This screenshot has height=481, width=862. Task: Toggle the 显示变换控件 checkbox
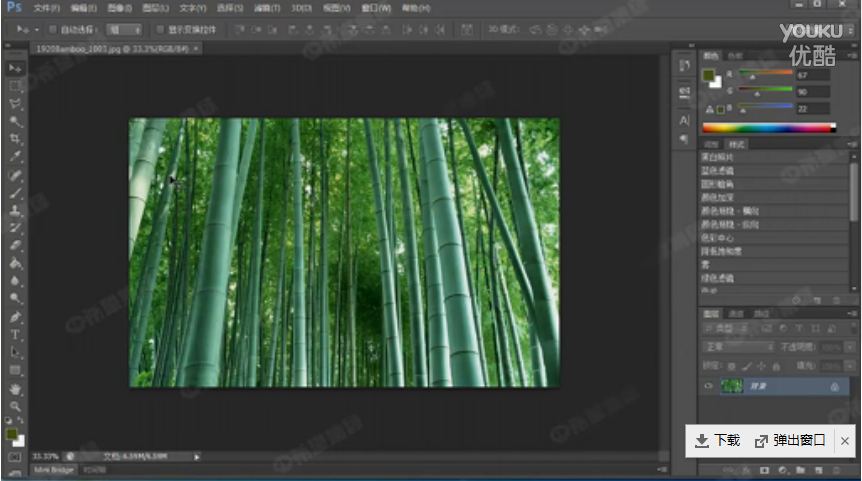(160, 30)
